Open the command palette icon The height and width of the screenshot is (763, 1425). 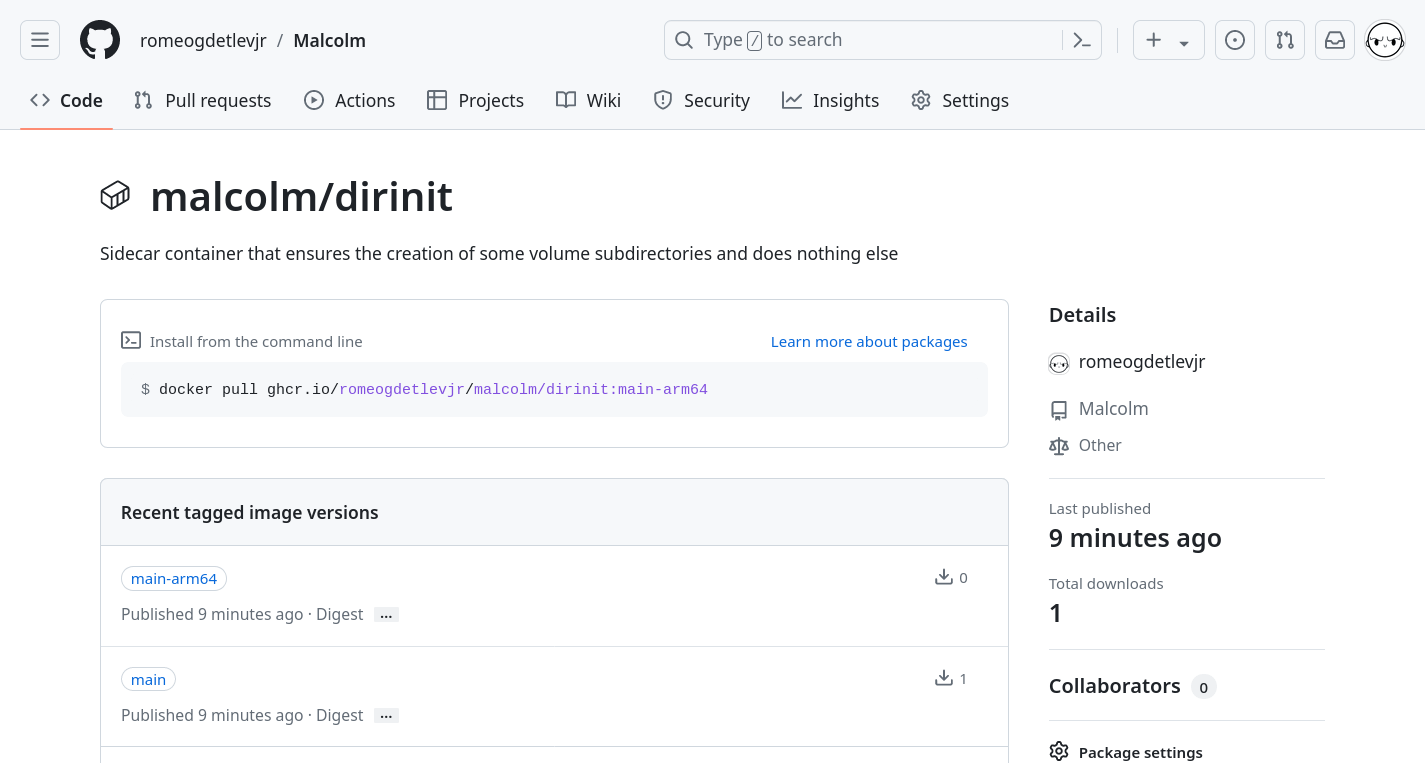[x=1081, y=40]
